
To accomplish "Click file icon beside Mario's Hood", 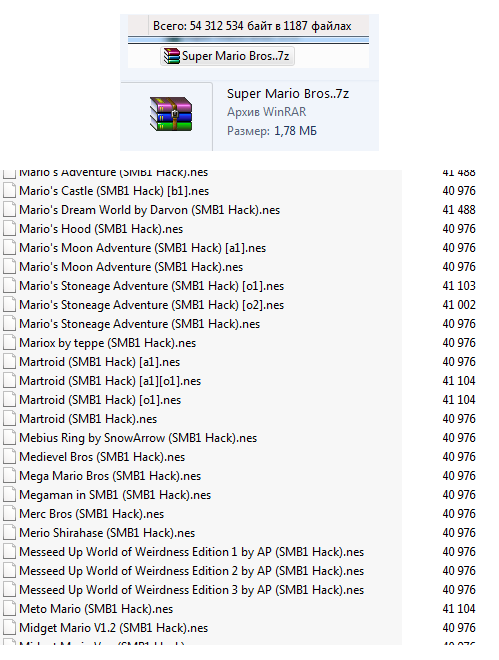I will [9, 229].
